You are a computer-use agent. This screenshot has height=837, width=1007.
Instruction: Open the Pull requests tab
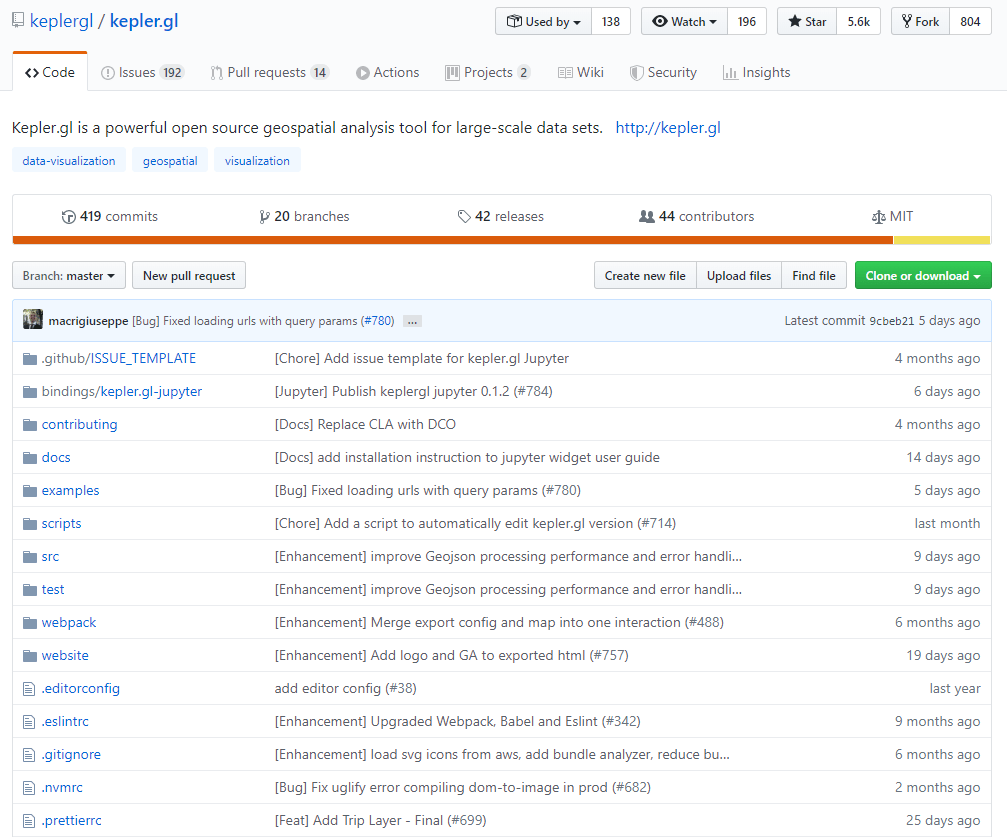pos(268,72)
